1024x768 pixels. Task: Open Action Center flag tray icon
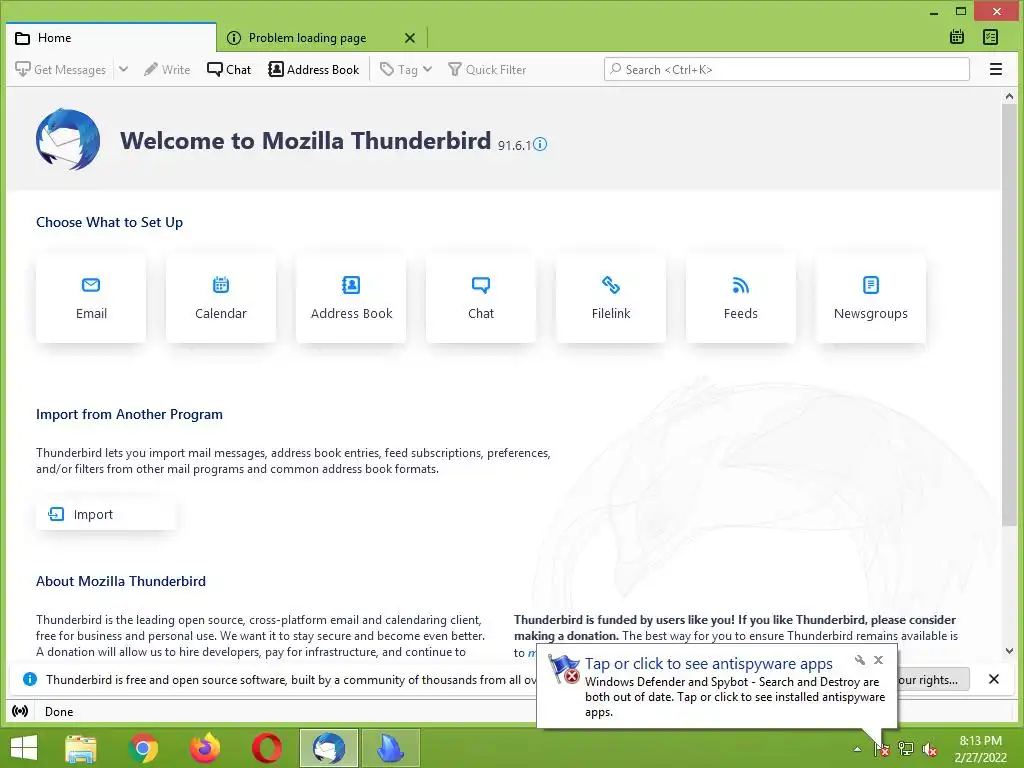click(881, 749)
